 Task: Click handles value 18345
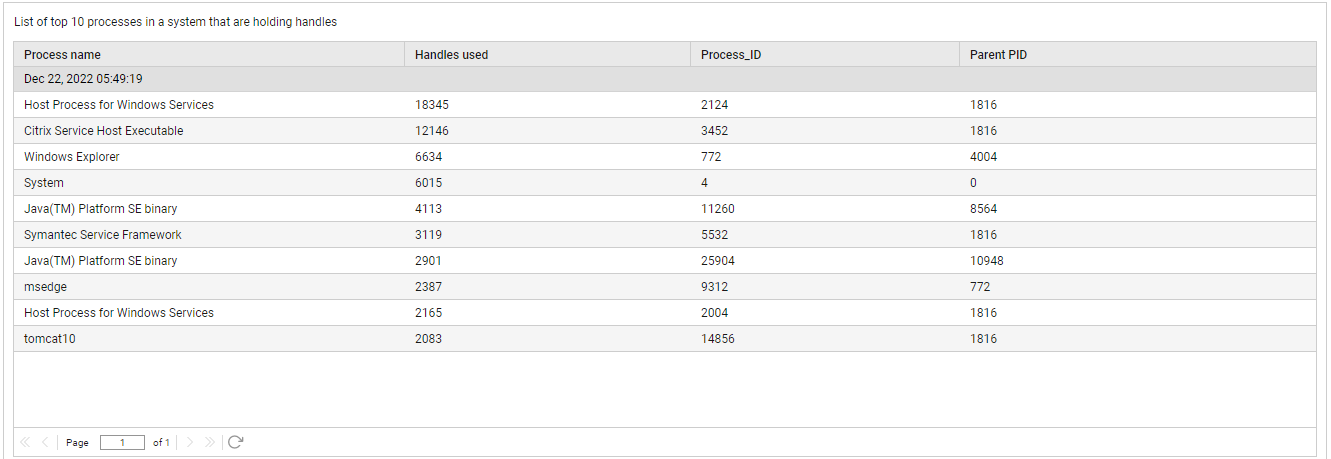point(429,105)
